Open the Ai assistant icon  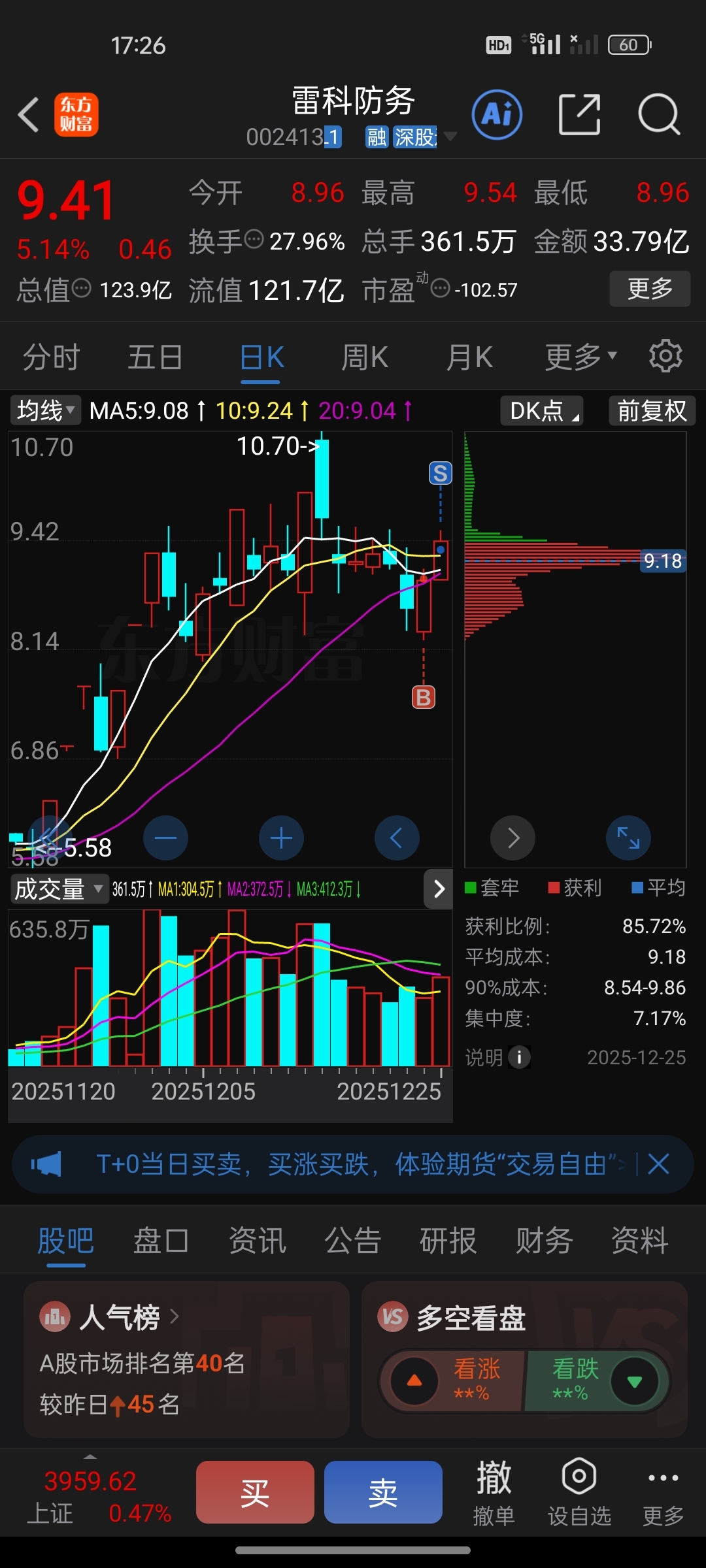click(x=497, y=114)
